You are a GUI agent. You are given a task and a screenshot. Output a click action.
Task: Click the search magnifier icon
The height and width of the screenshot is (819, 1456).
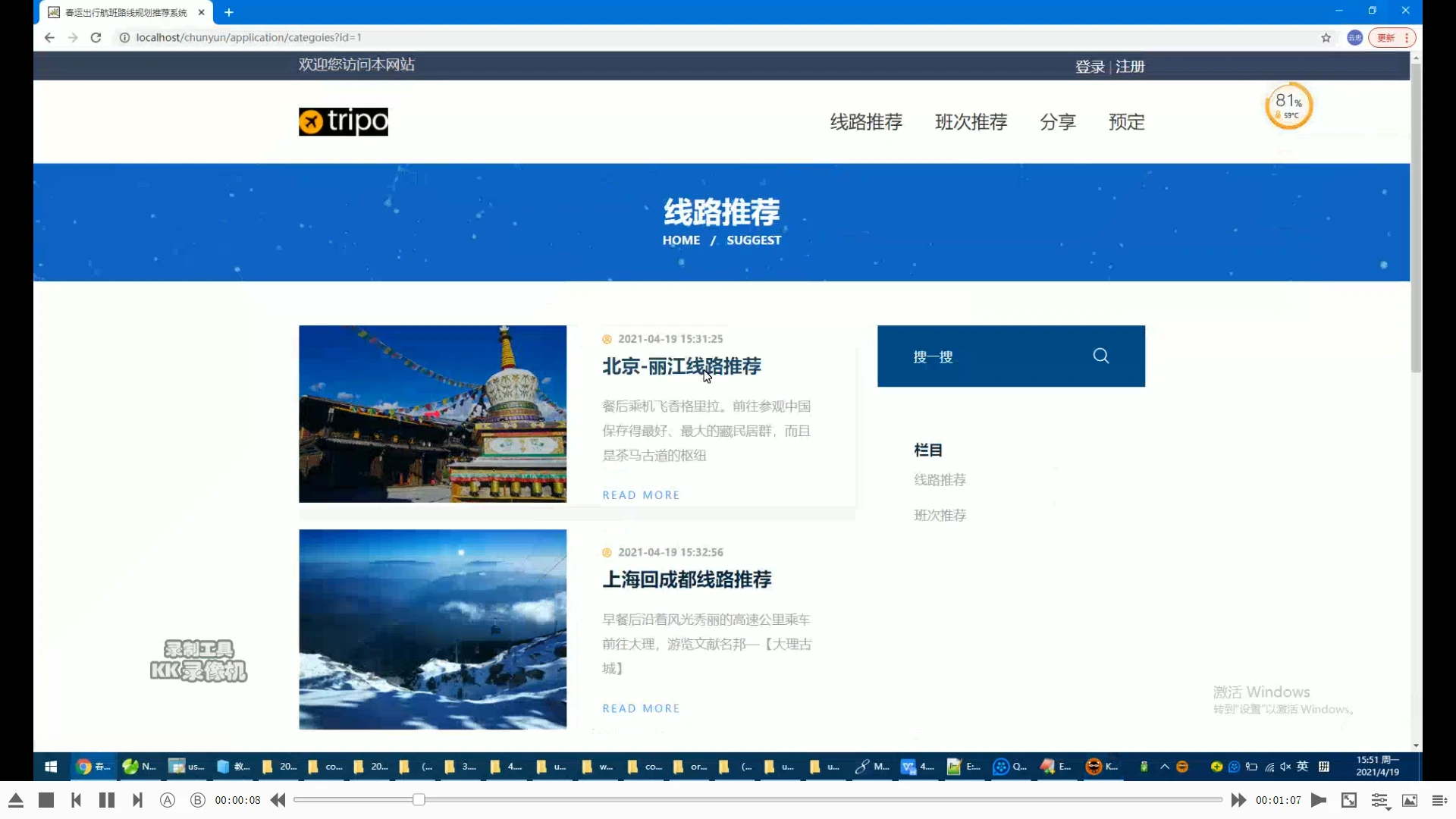pos(1100,356)
